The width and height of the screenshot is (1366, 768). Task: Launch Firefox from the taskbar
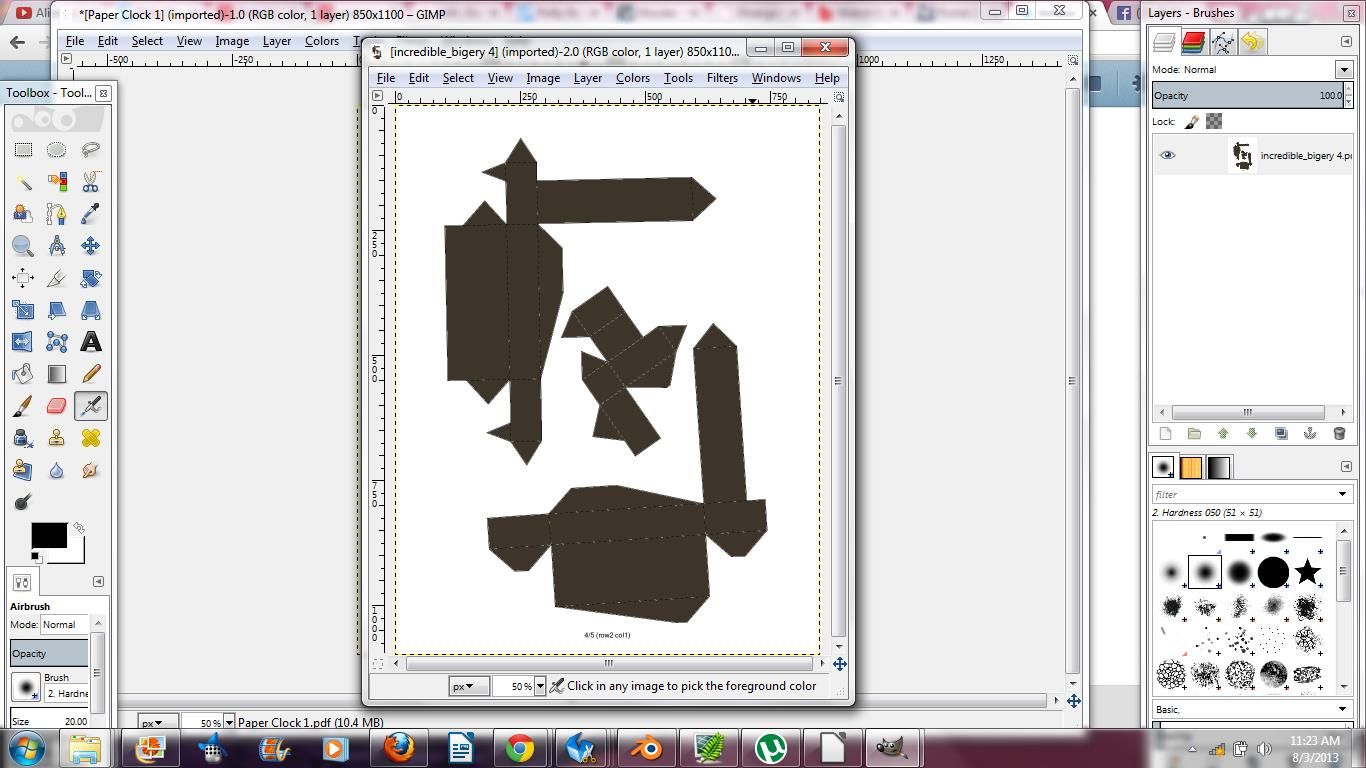(400, 748)
